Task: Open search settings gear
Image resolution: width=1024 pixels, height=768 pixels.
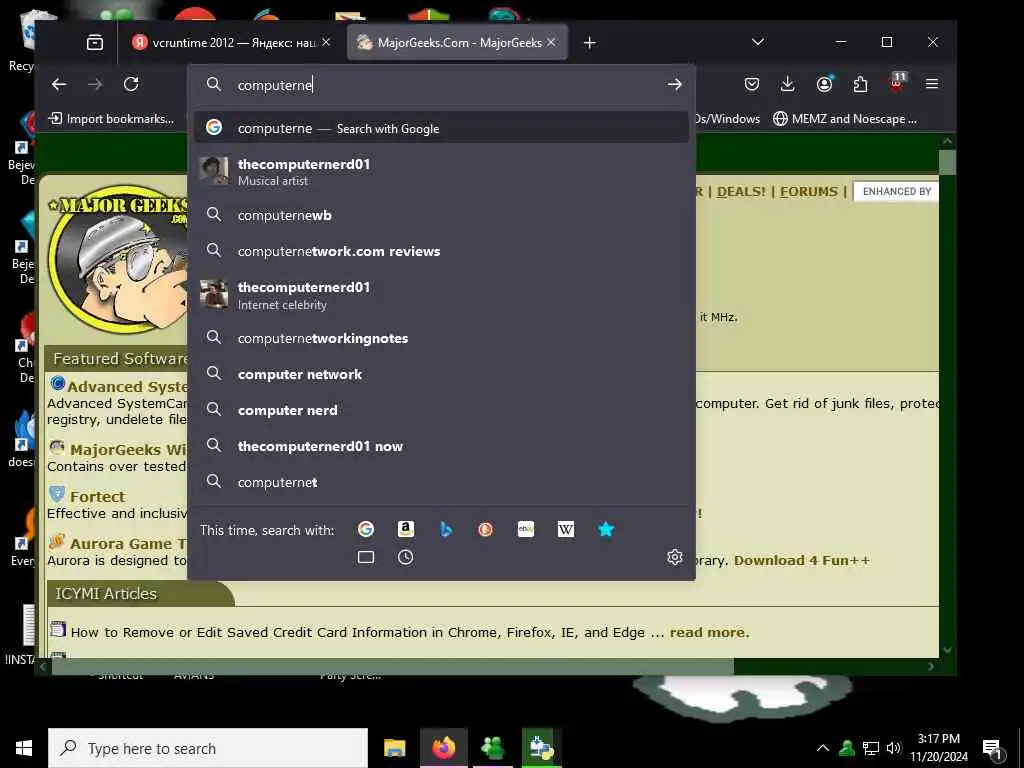Action: coord(675,557)
